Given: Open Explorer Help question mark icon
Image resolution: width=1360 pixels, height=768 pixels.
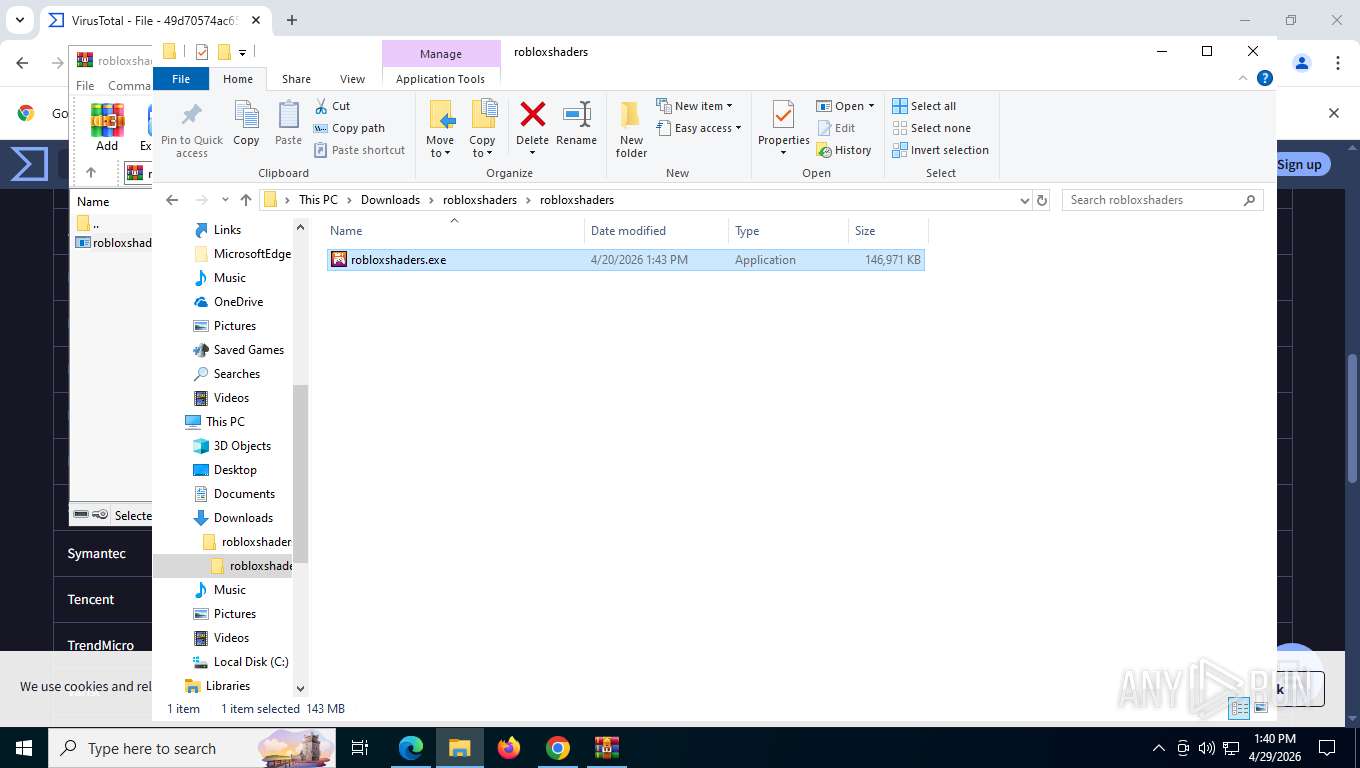Looking at the screenshot, I should tap(1265, 78).
